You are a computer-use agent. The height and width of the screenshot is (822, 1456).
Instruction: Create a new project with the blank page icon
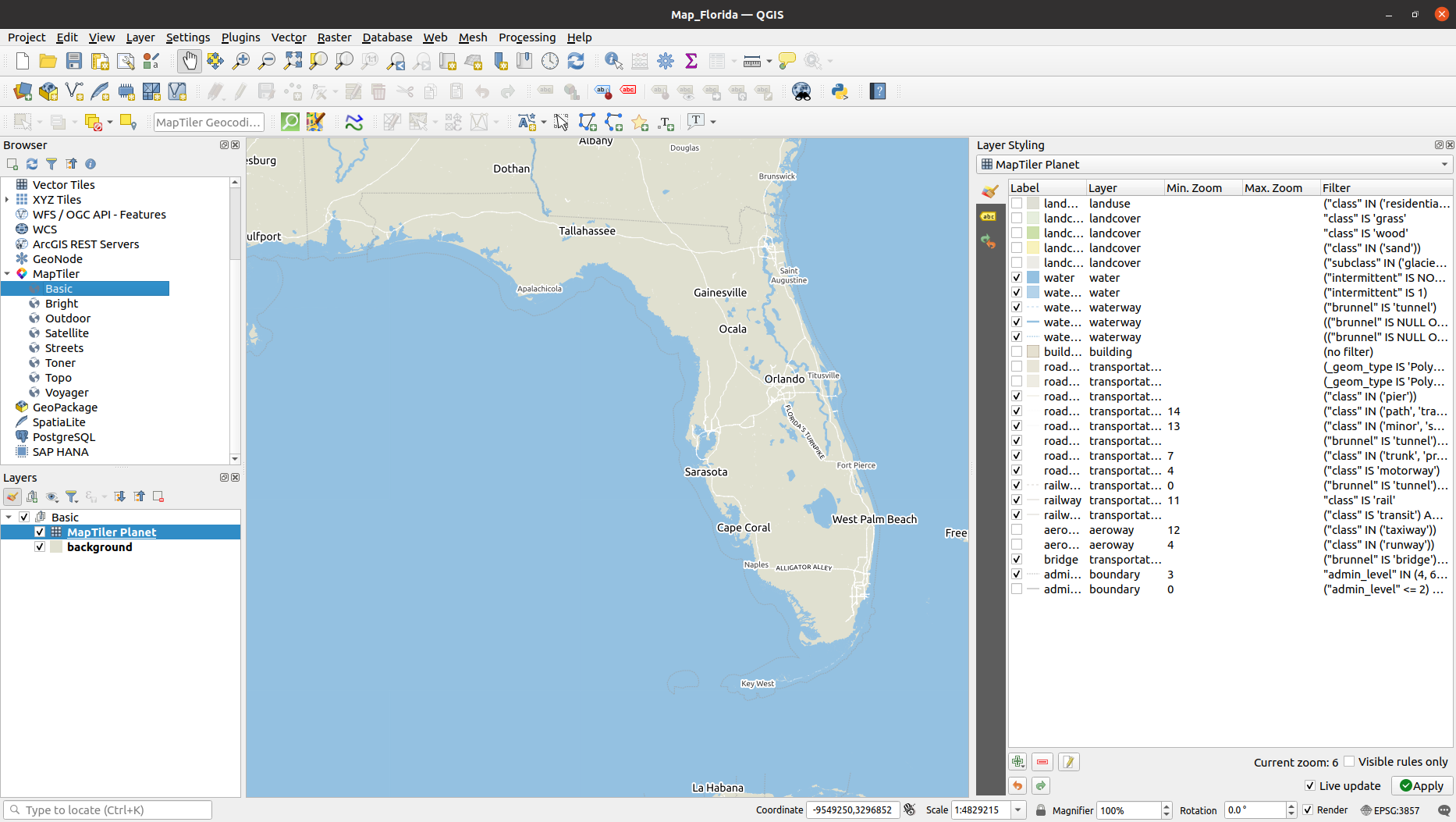click(x=23, y=61)
